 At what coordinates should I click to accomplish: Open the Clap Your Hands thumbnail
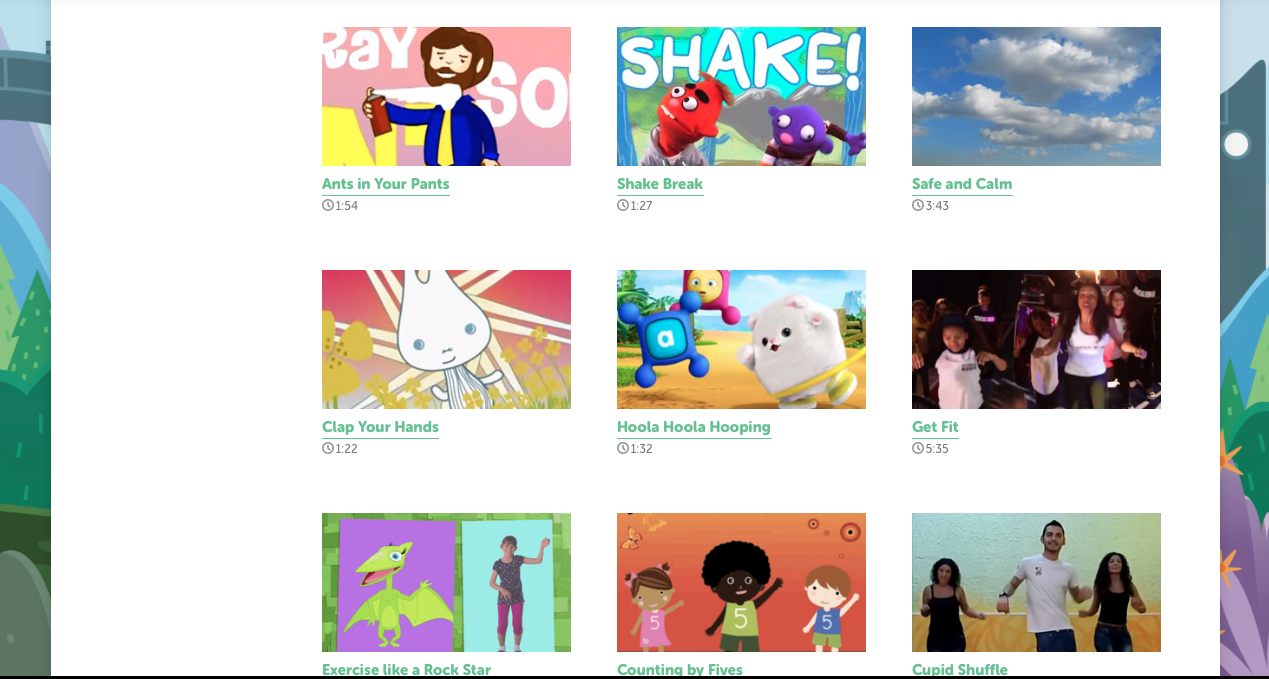[x=446, y=339]
